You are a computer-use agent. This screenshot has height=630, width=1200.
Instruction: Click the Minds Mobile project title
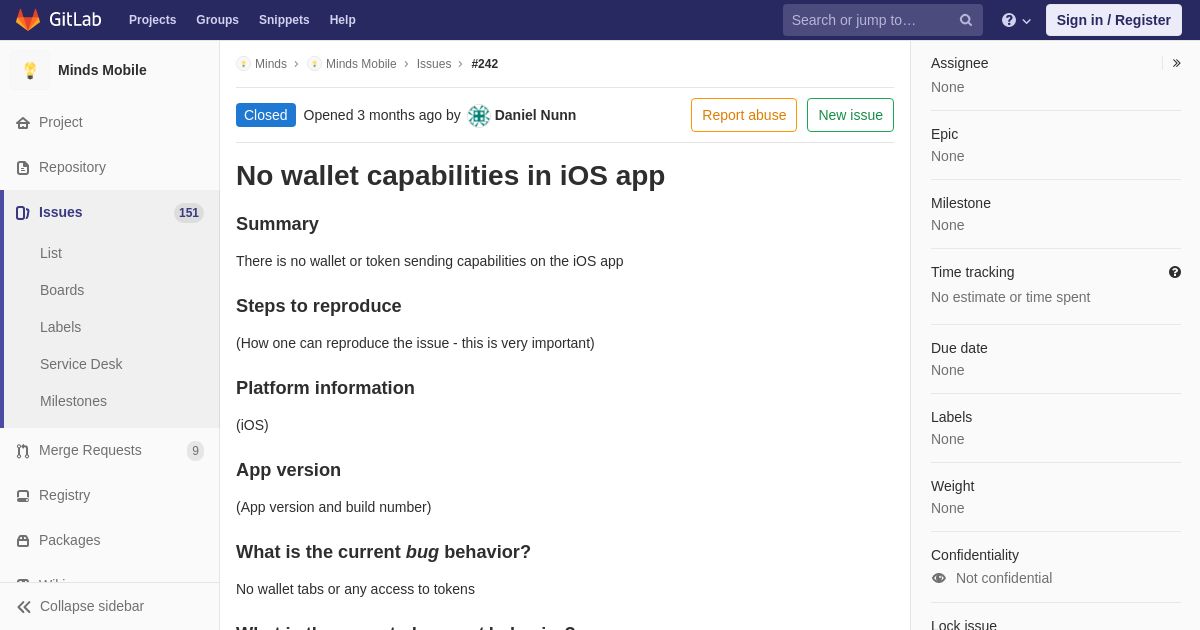pyautogui.click(x=102, y=70)
